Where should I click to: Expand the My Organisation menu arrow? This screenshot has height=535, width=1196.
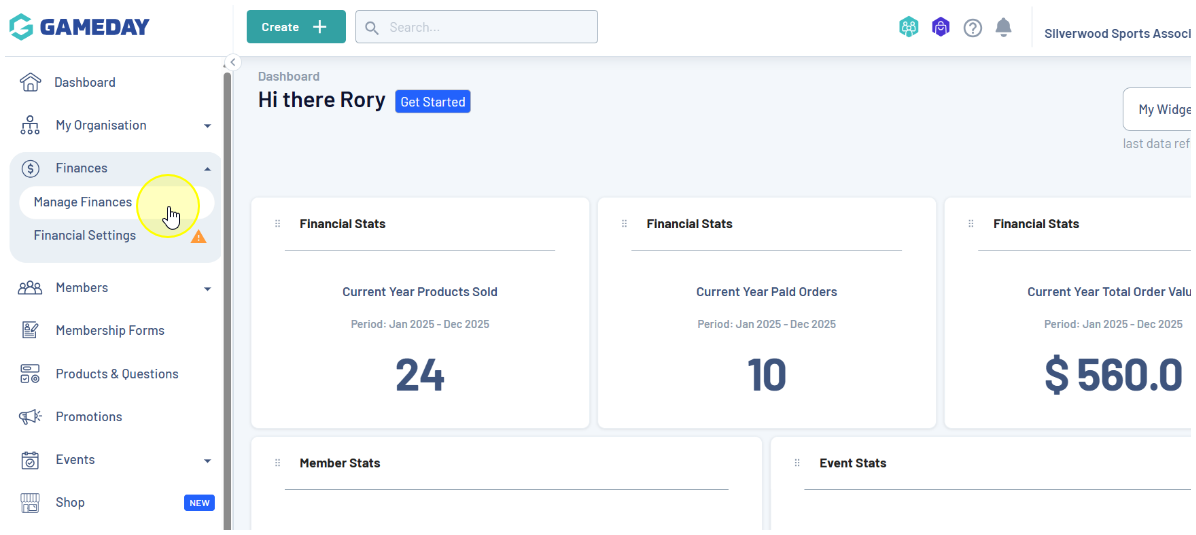[x=207, y=126]
